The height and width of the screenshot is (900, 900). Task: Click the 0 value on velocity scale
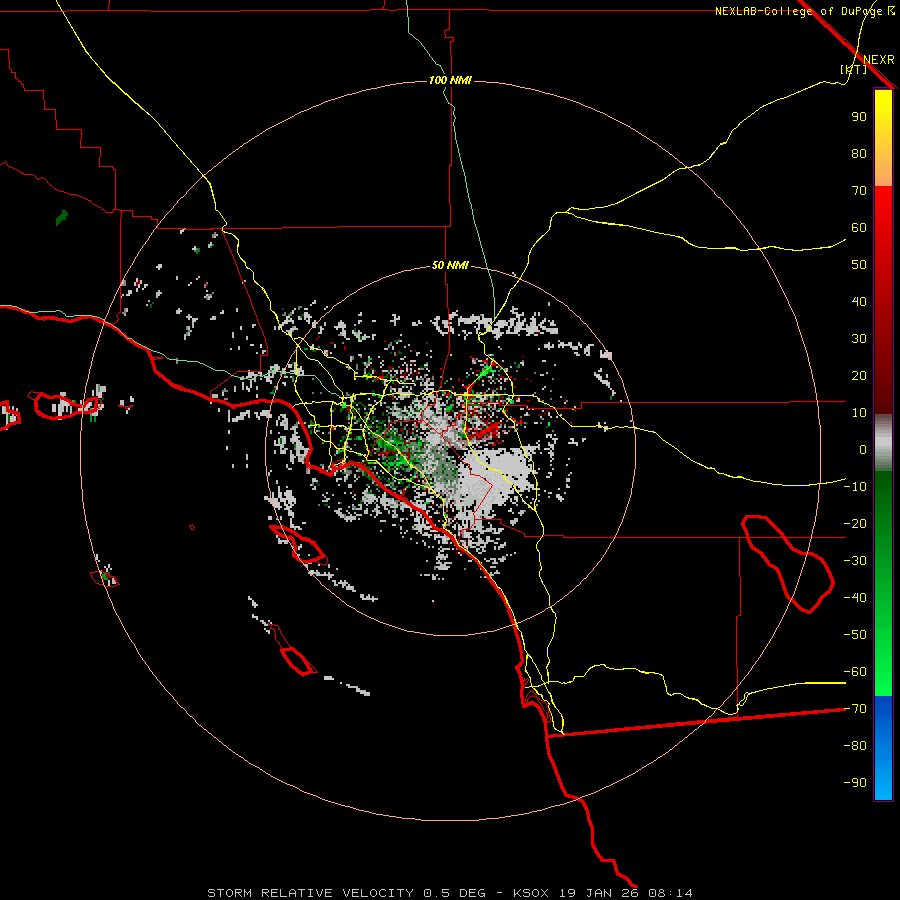pyautogui.click(x=863, y=450)
